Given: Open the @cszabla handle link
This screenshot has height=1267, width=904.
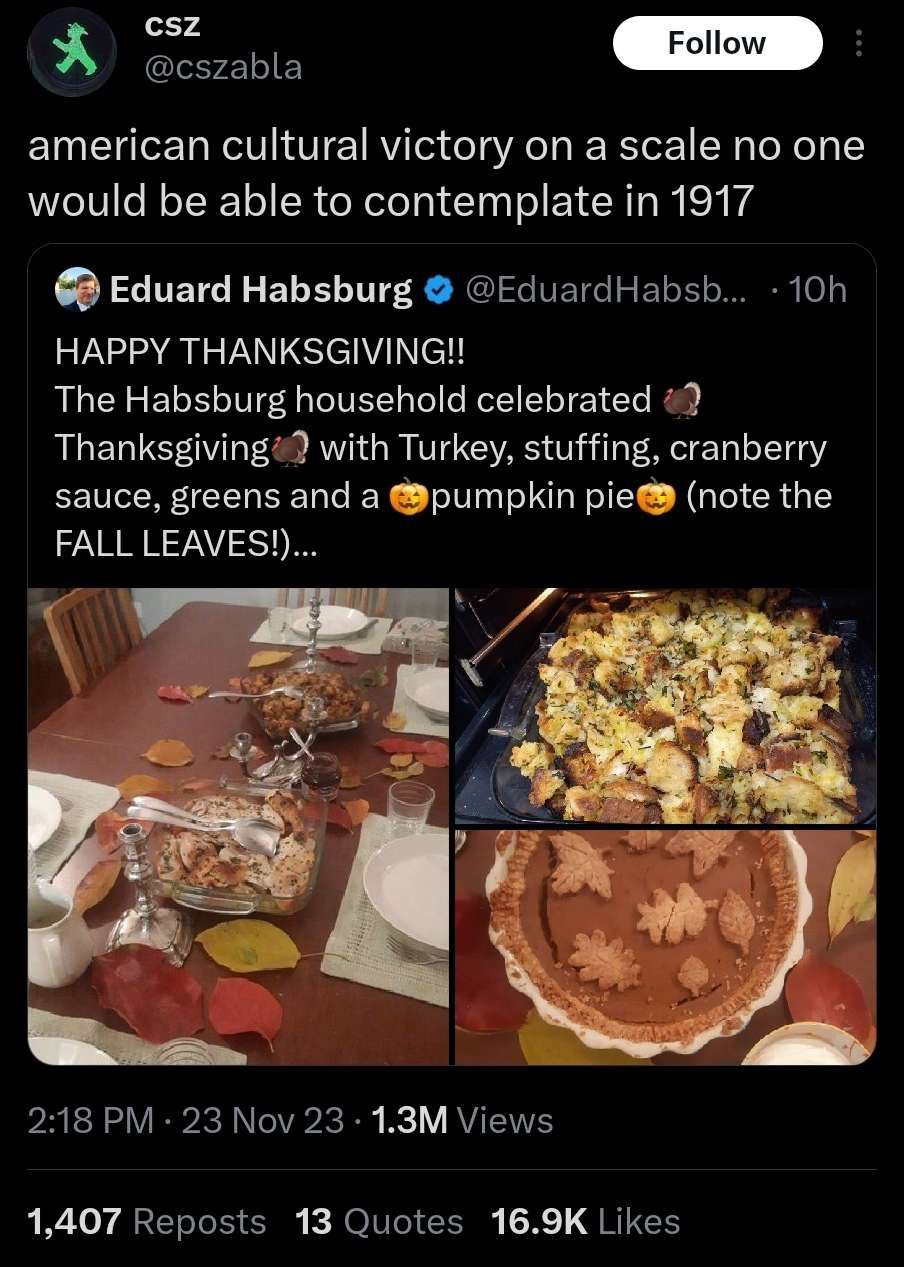Looking at the screenshot, I should pyautogui.click(x=224, y=67).
